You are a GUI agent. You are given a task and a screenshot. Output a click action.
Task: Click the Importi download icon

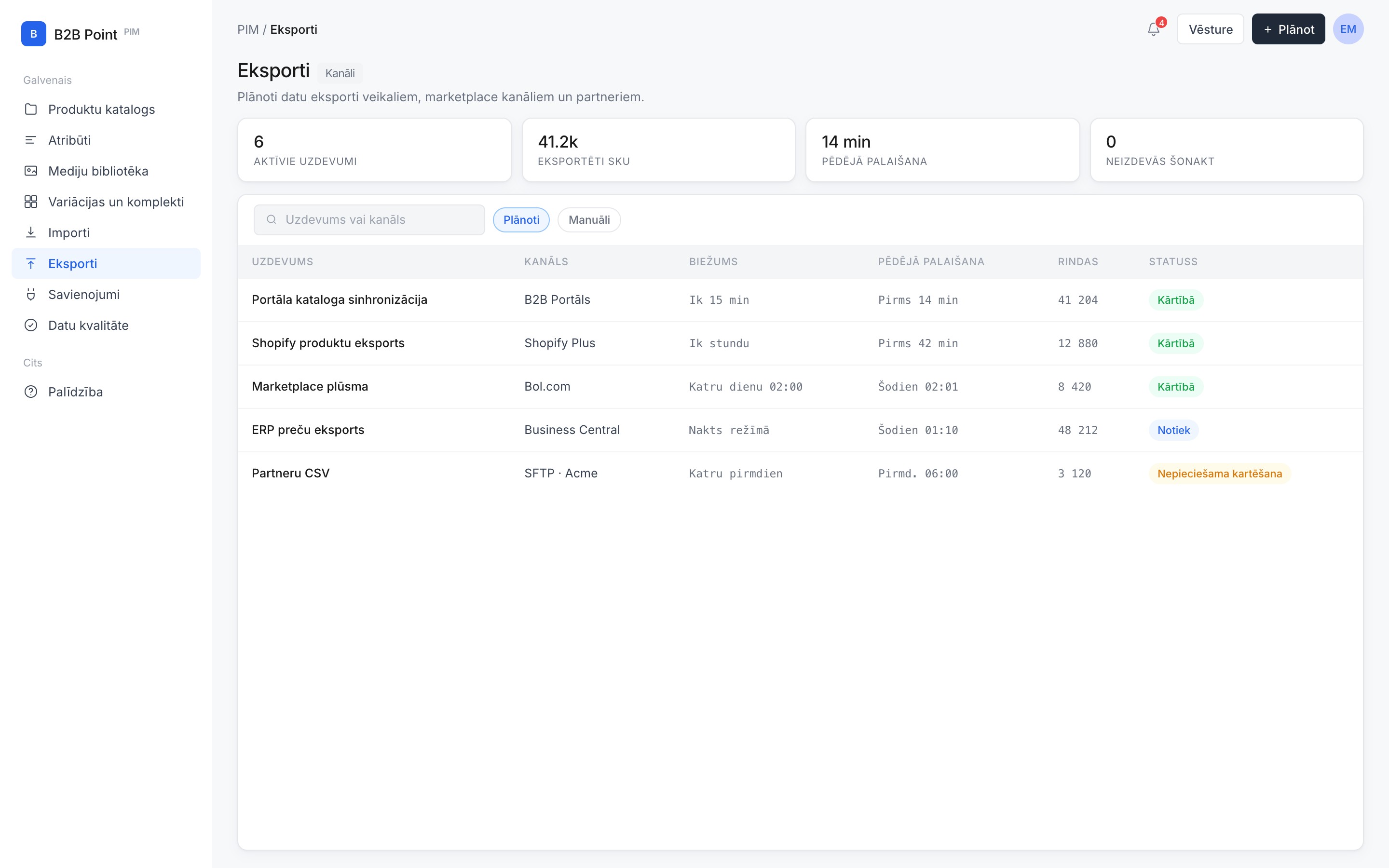(31, 232)
